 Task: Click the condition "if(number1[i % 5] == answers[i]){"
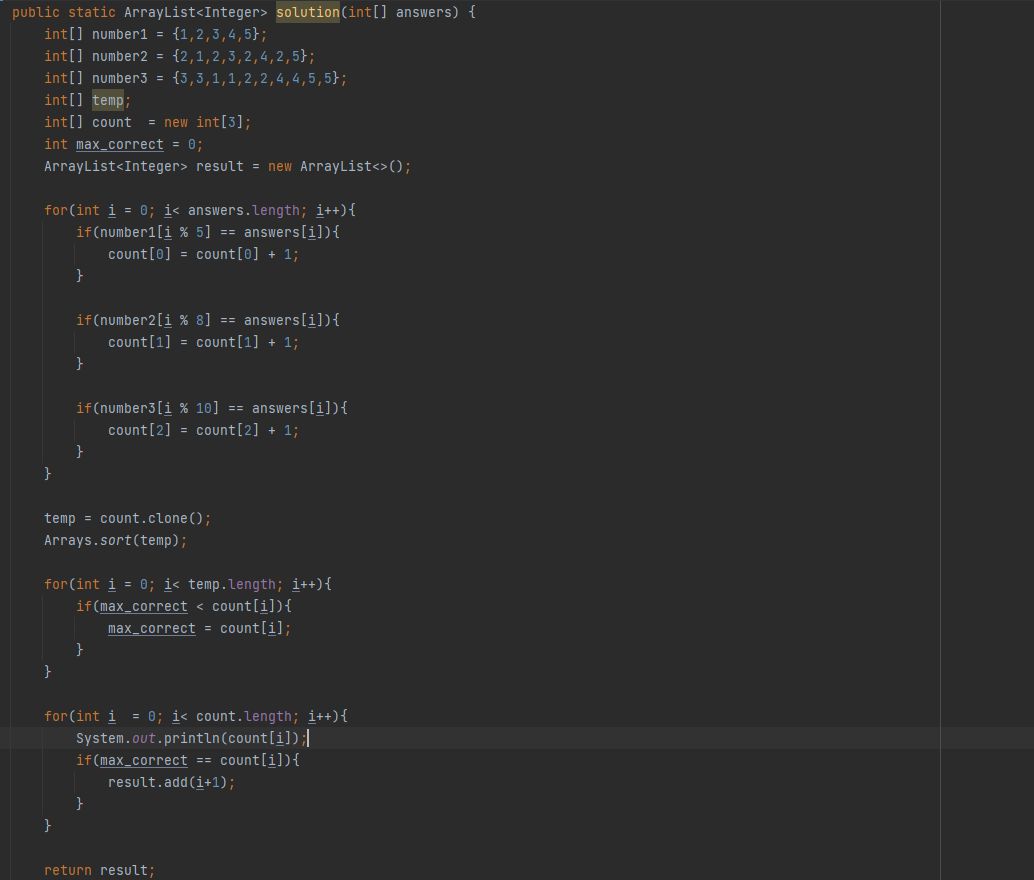click(208, 232)
